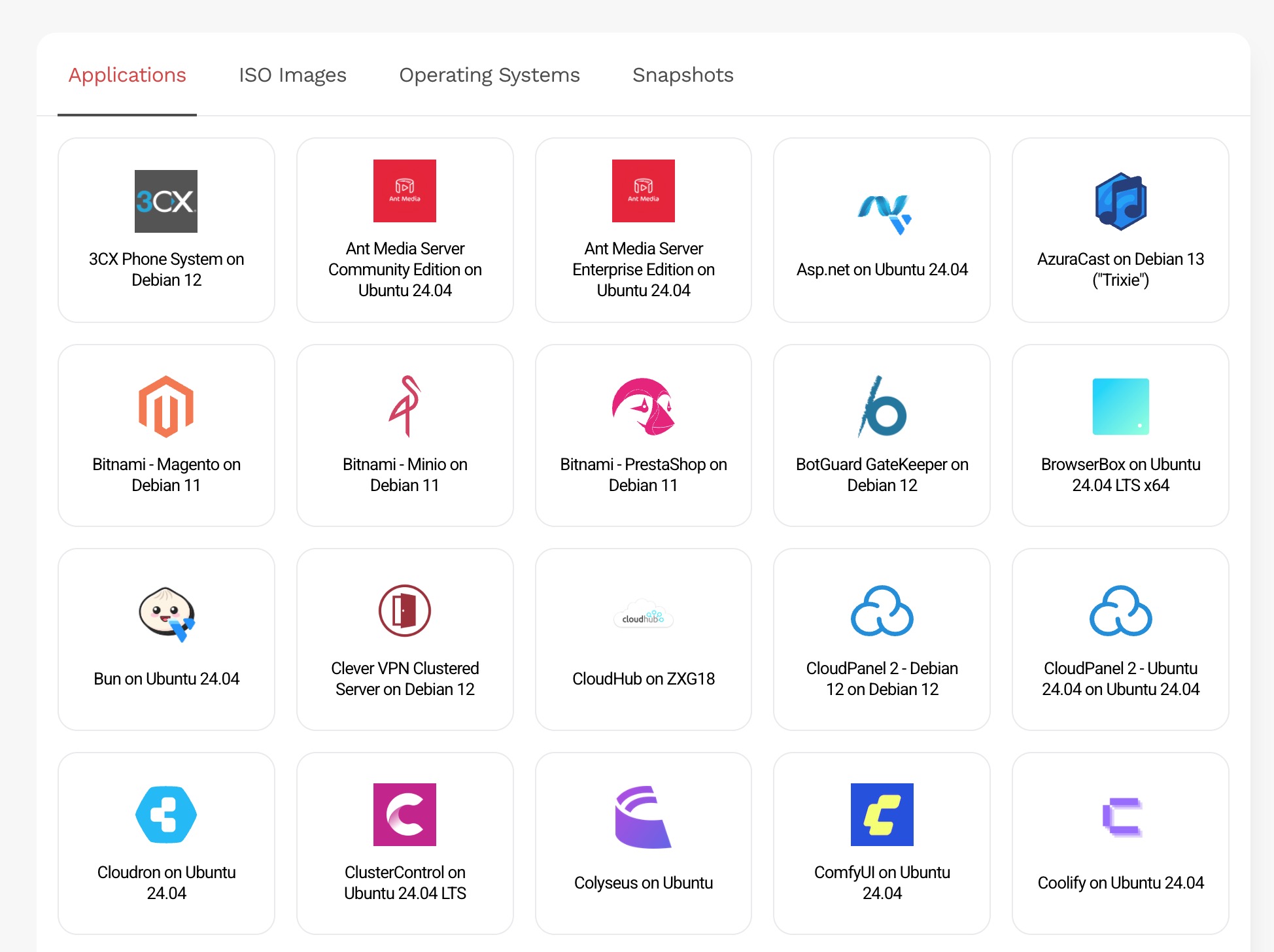The image size is (1274, 952).
Task: Click the Bitnami Magento orange logo
Action: click(166, 406)
